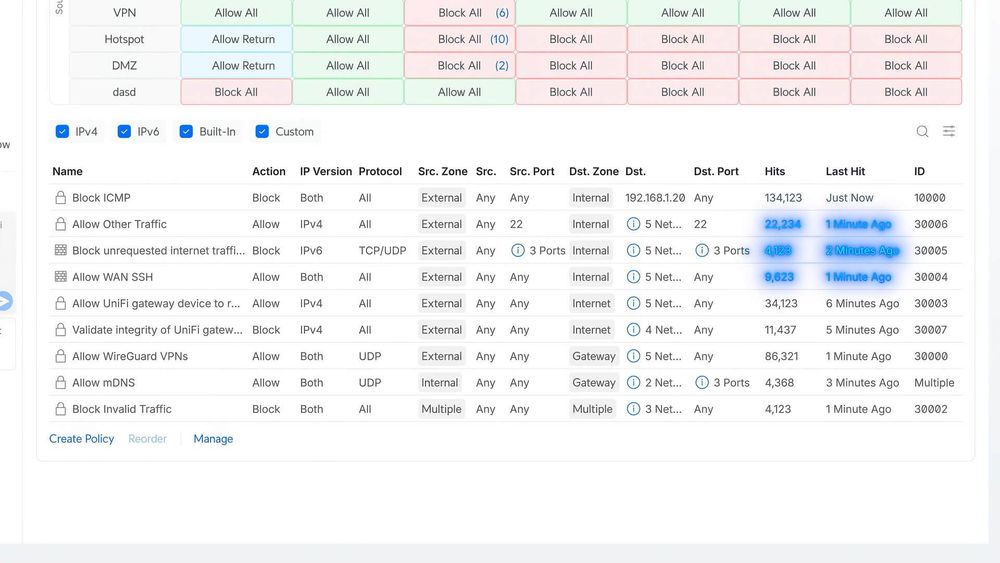Click the Protocol column header
The image size is (1000, 563).
pyautogui.click(x=380, y=171)
